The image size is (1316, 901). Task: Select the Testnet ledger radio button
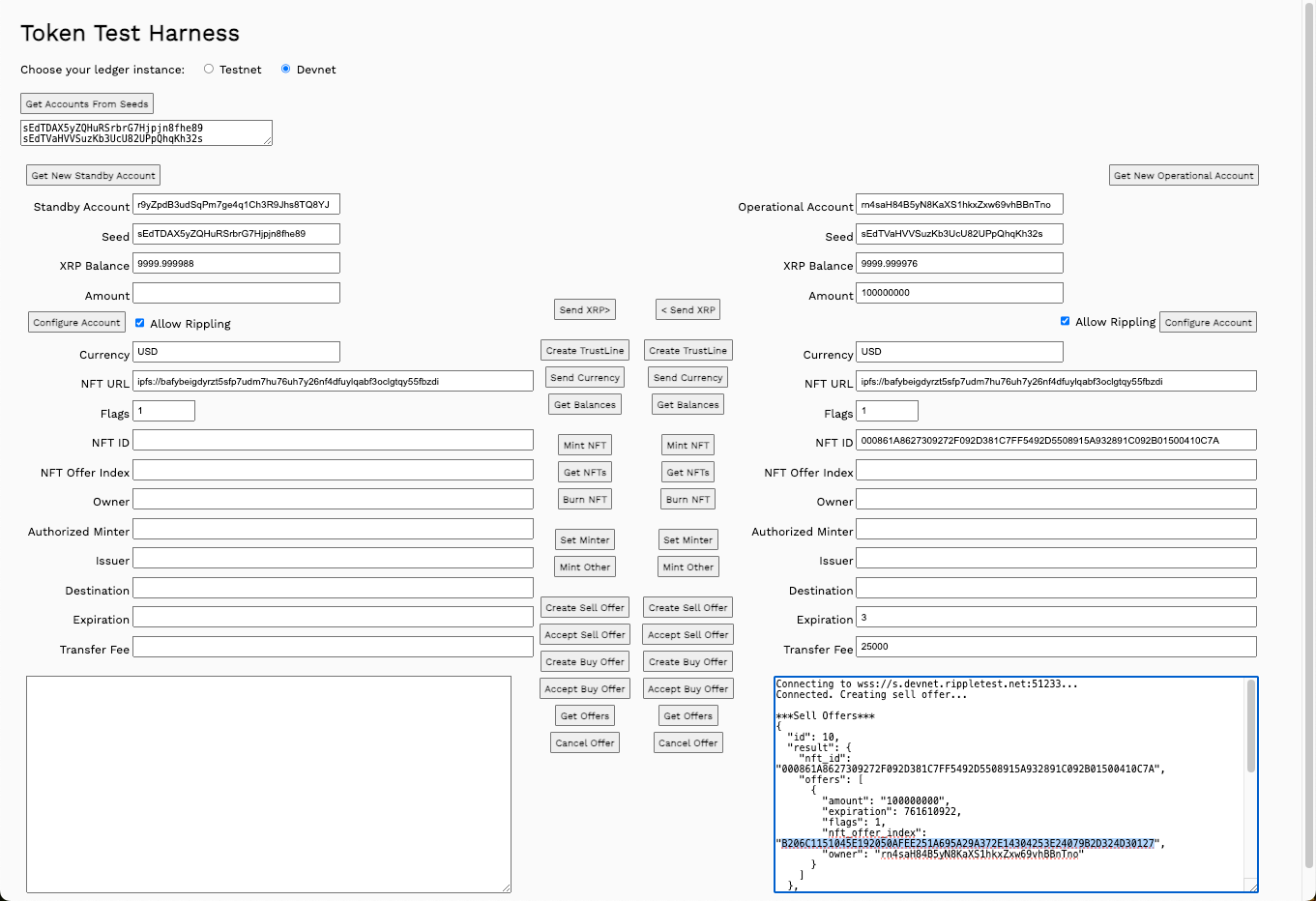pos(209,69)
